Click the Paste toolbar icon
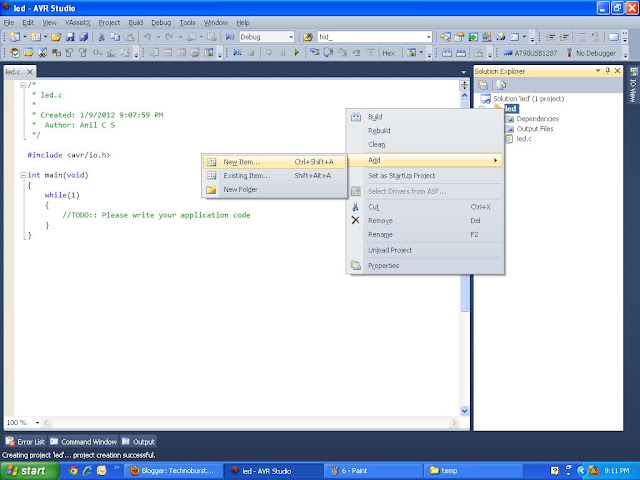Screen dimensions: 640x480 pos(129,37)
